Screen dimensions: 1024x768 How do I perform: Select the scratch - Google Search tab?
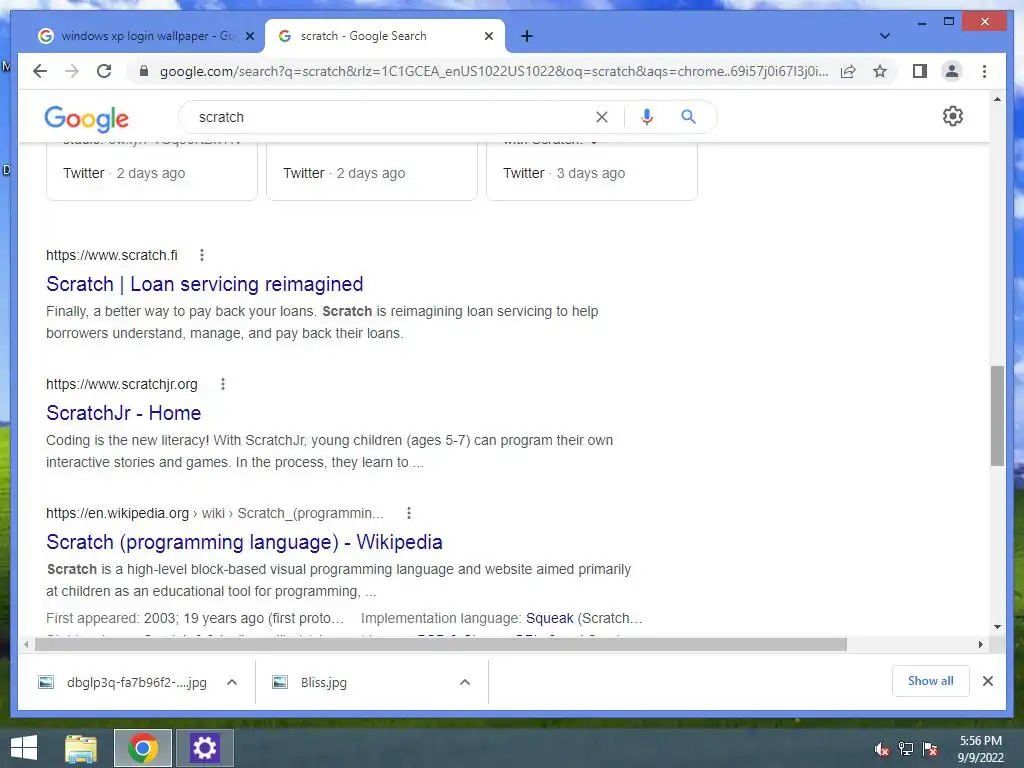[x=385, y=37]
